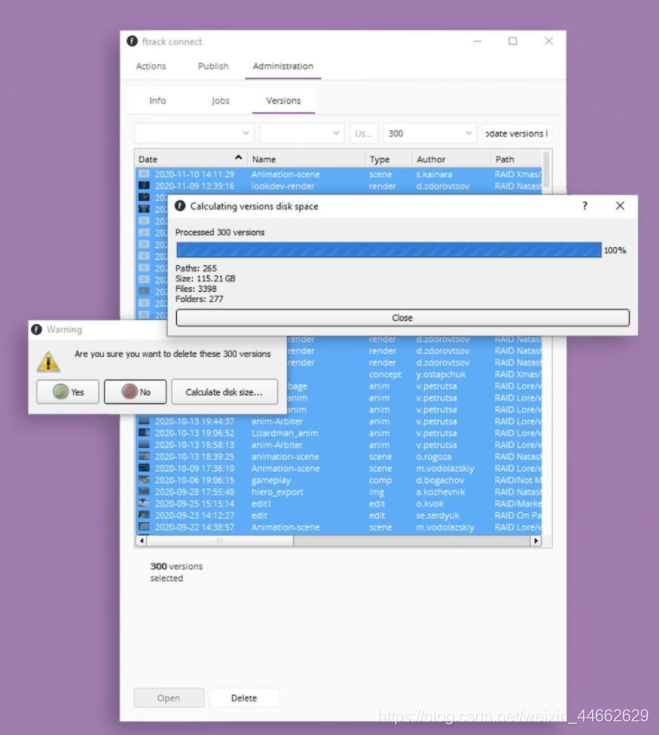Open the 300 limit dropdown

[430, 133]
